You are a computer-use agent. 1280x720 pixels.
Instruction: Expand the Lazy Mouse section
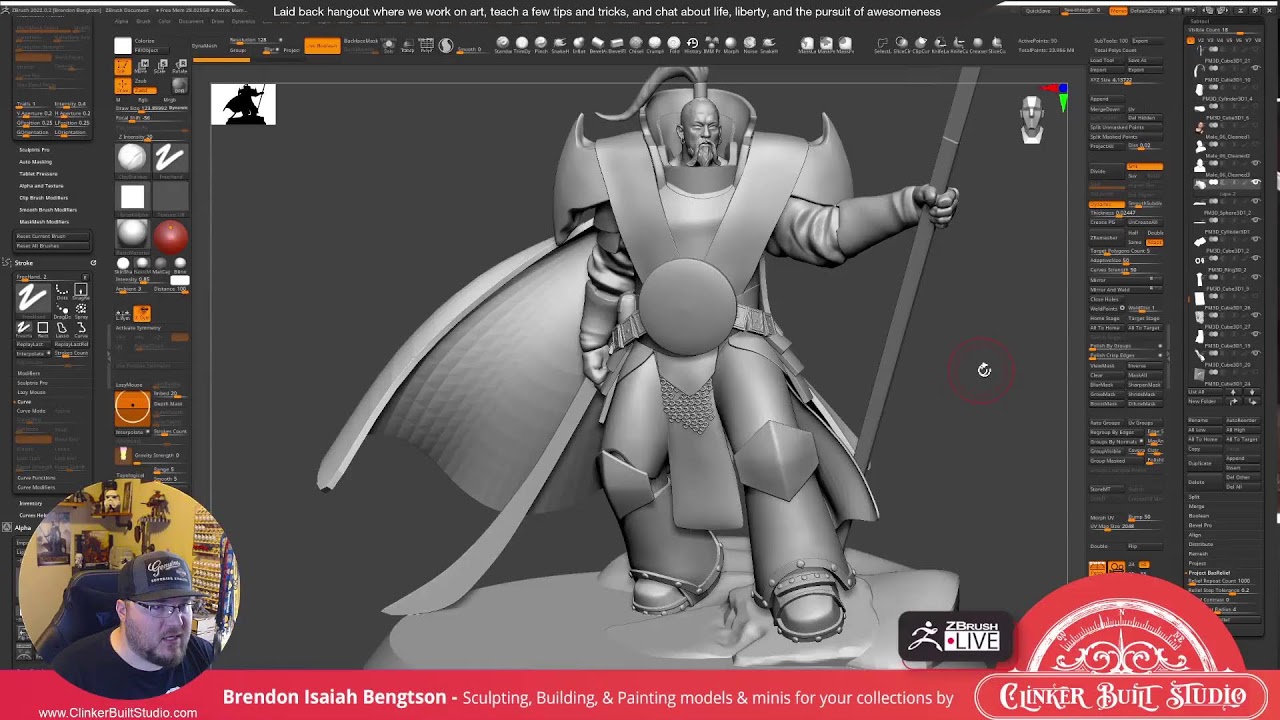31,392
